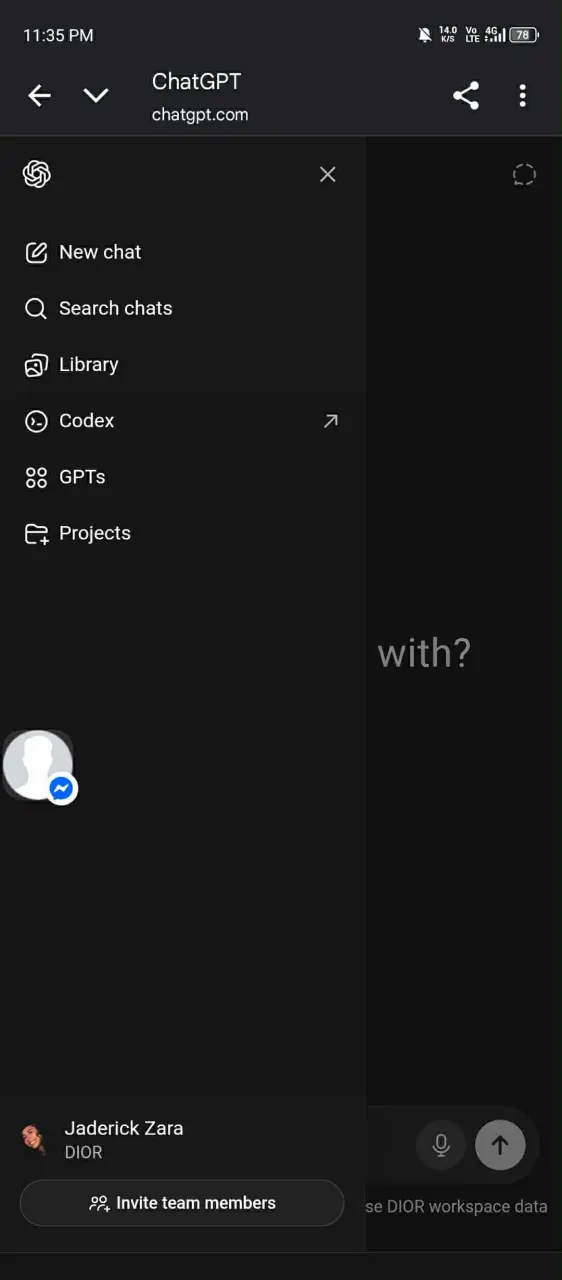Toggle temporary chat dashed circle icon
This screenshot has height=1280, width=562.
[524, 175]
